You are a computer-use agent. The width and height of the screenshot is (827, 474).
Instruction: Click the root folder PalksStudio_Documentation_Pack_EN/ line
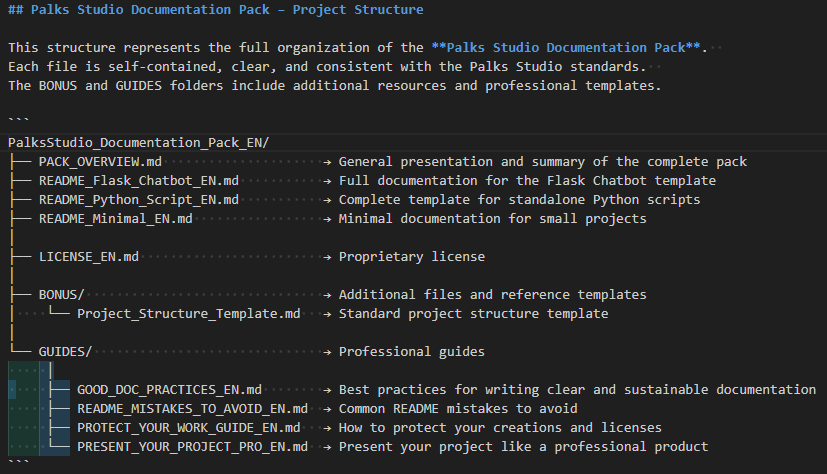[138, 142]
